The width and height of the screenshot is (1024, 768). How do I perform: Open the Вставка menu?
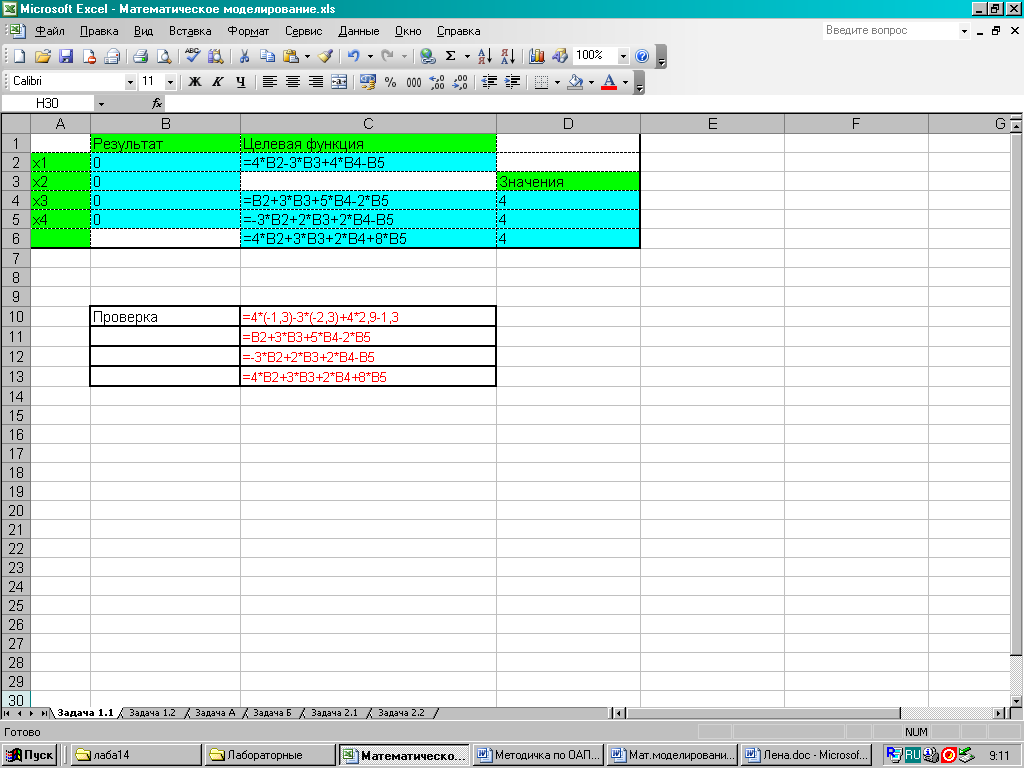pyautogui.click(x=190, y=31)
